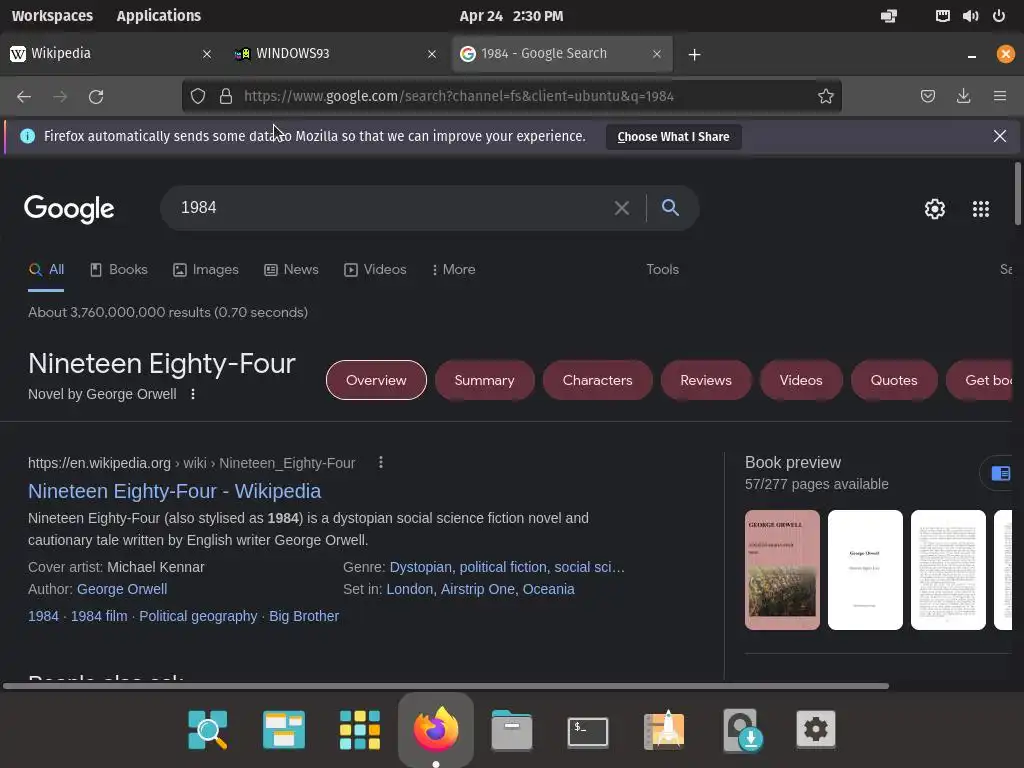Open Files manager from dock
The image size is (1024, 768).
pyautogui.click(x=511, y=729)
